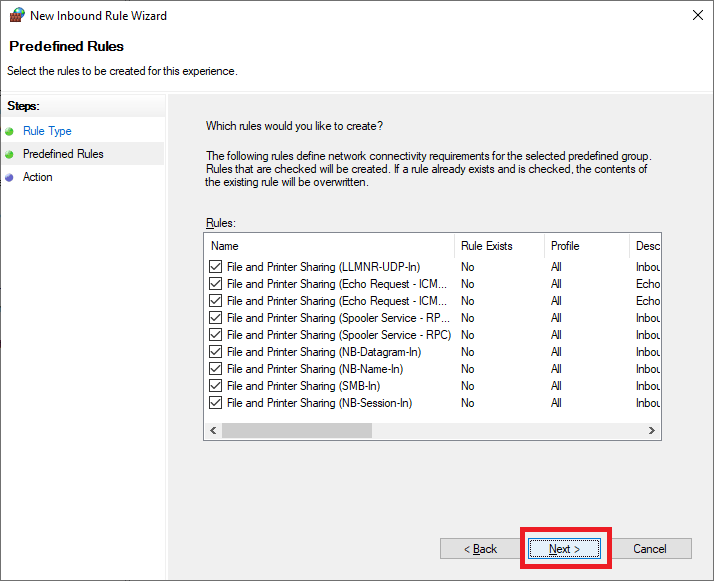Viewport: 714px width, 581px height.
Task: Select the Action step in sidebar
Action: click(38, 177)
